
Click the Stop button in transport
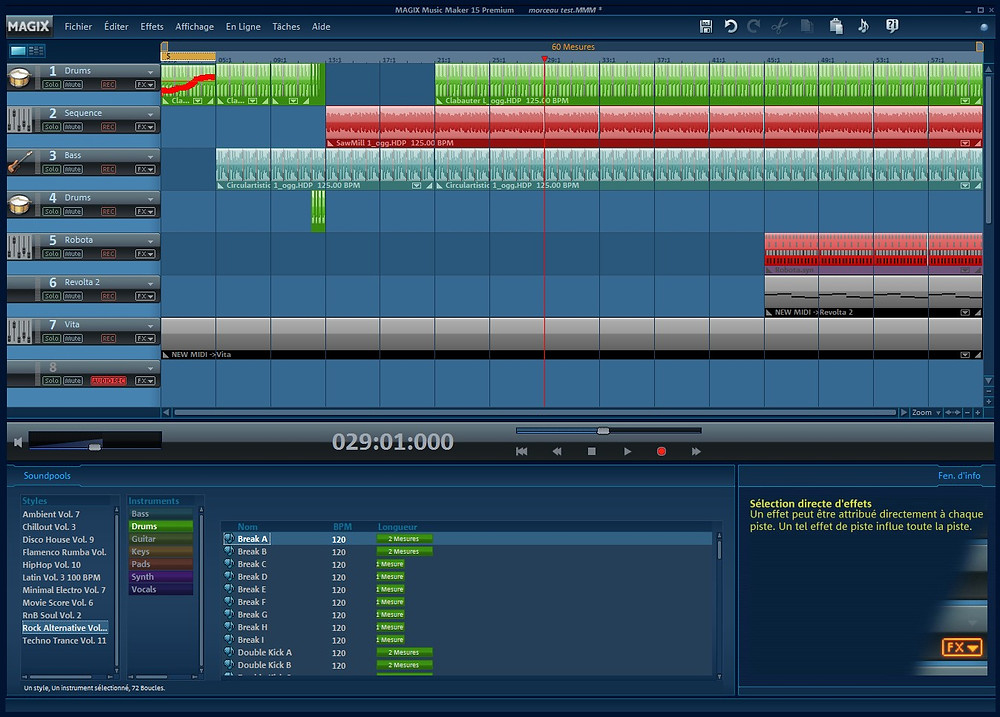click(592, 452)
